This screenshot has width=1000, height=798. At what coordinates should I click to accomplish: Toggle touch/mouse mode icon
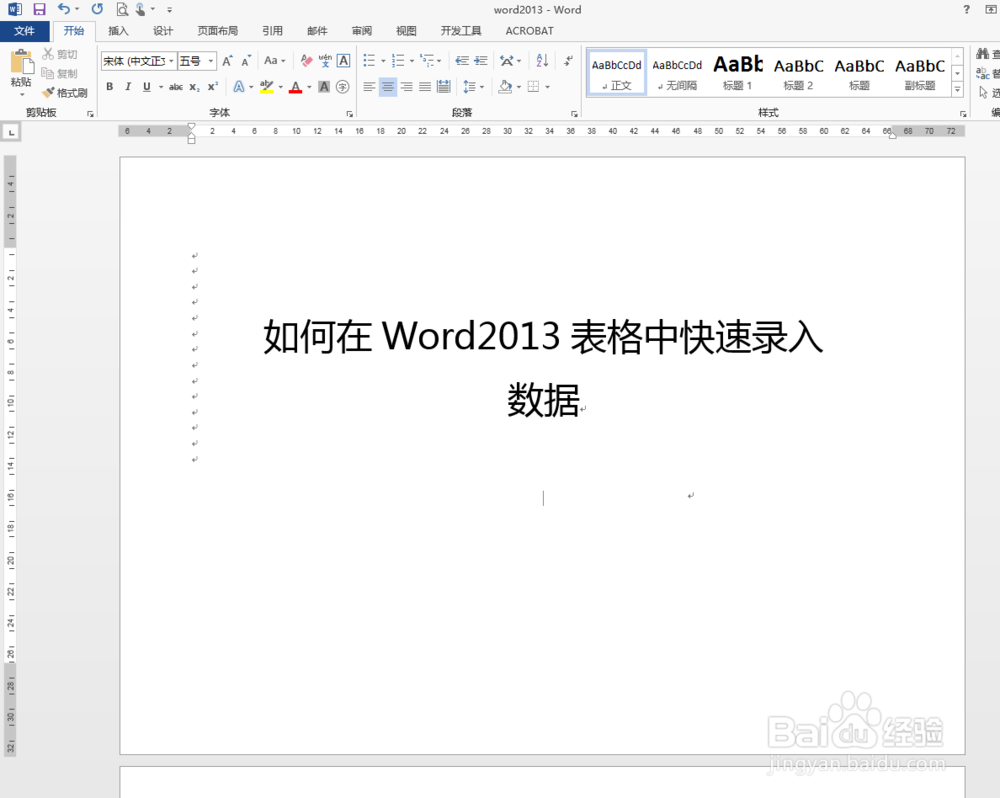point(140,10)
